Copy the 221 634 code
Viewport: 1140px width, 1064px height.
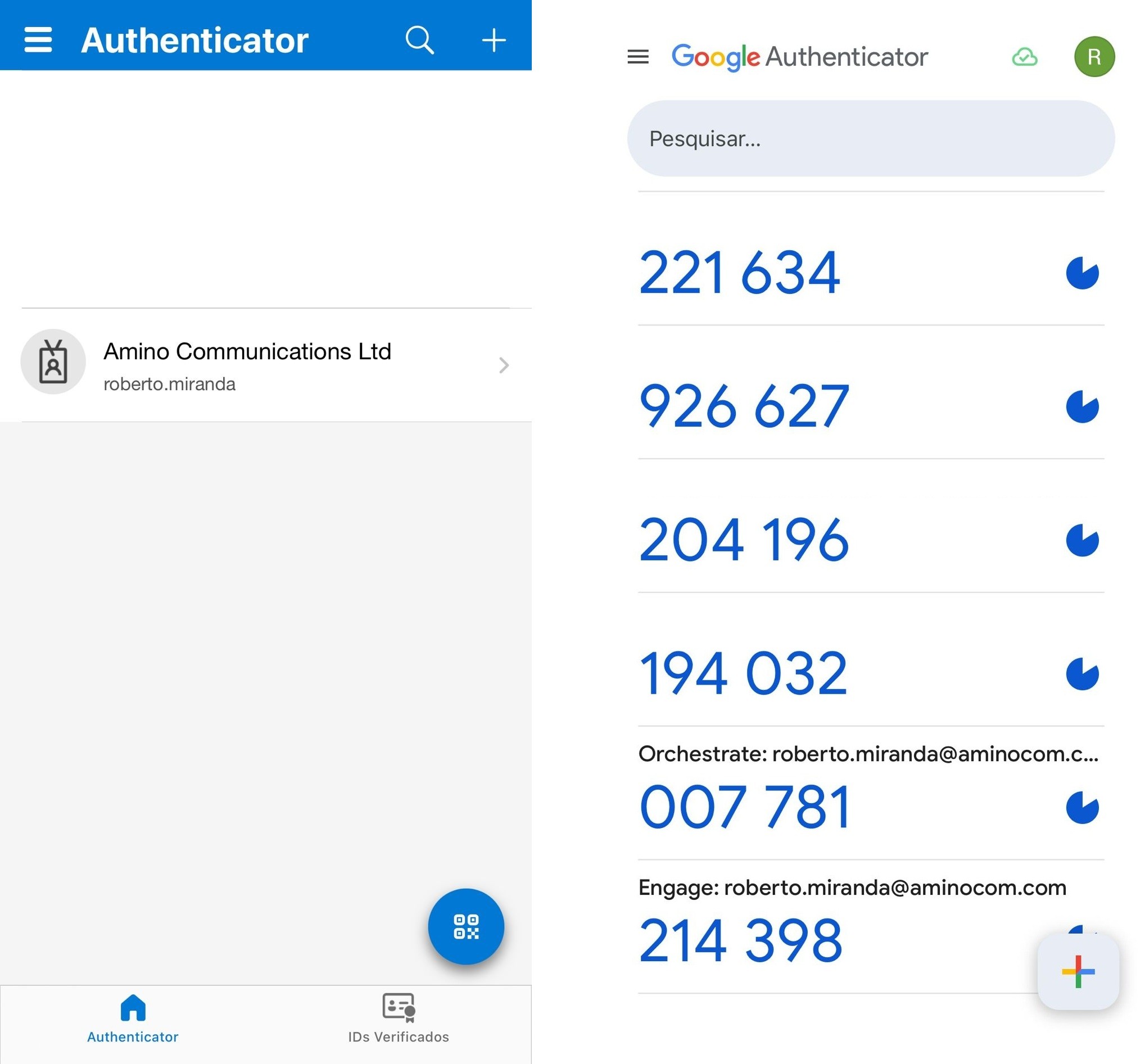(x=739, y=273)
